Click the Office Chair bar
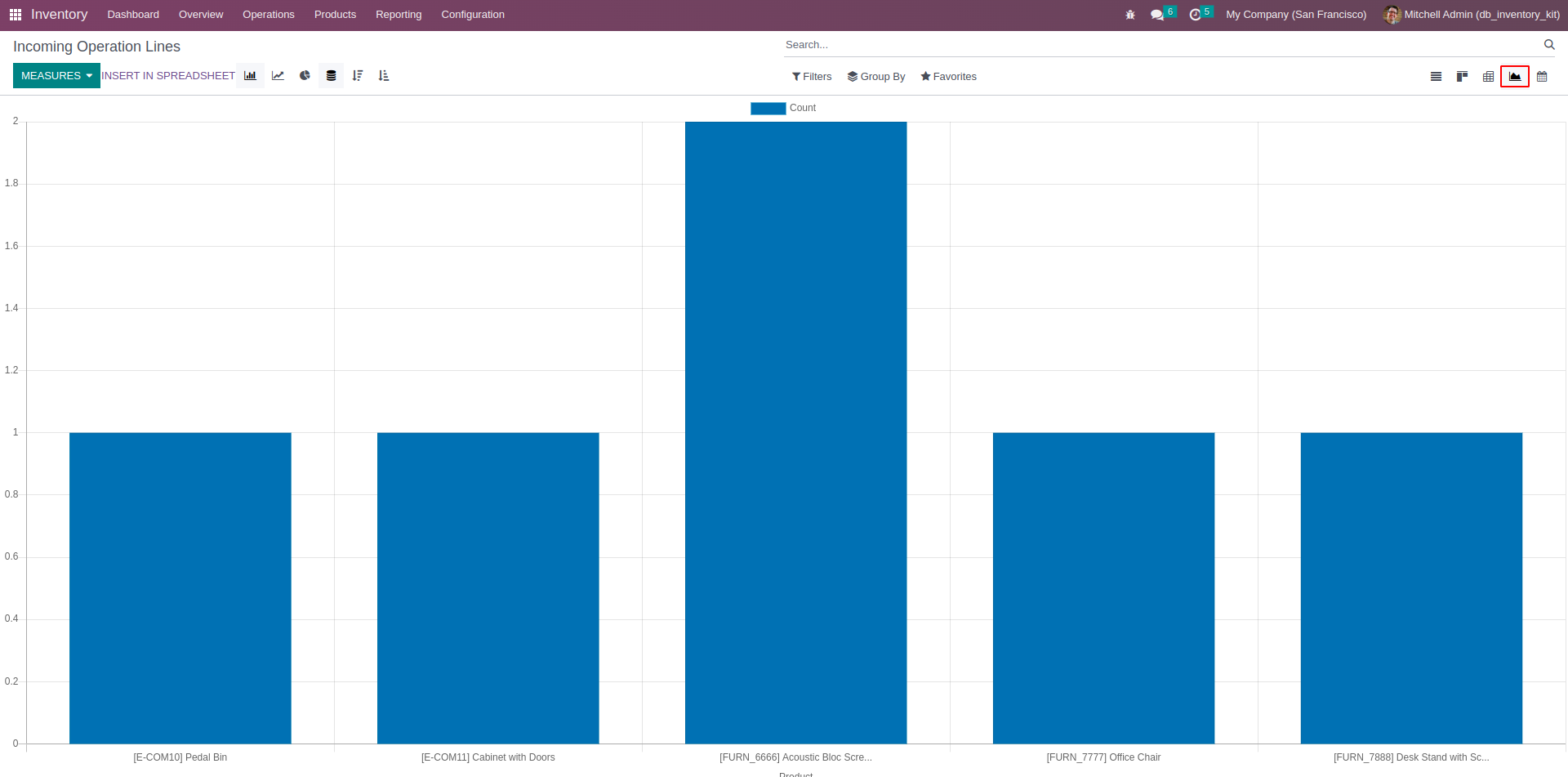Viewport: 1568px width, 777px height. 1104,588
